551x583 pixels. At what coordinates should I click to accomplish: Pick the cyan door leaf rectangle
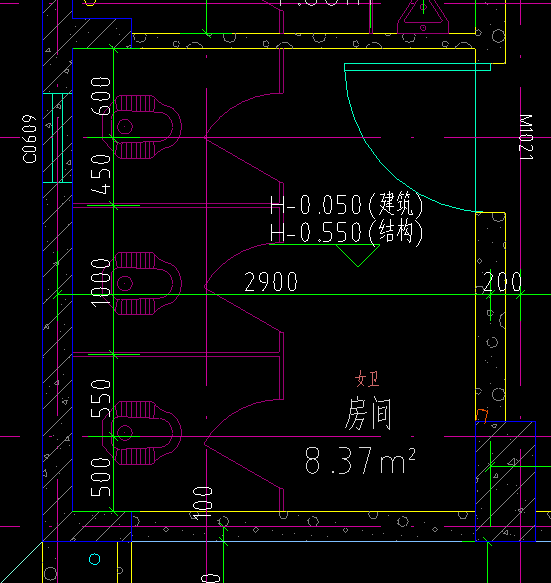(x=417, y=67)
